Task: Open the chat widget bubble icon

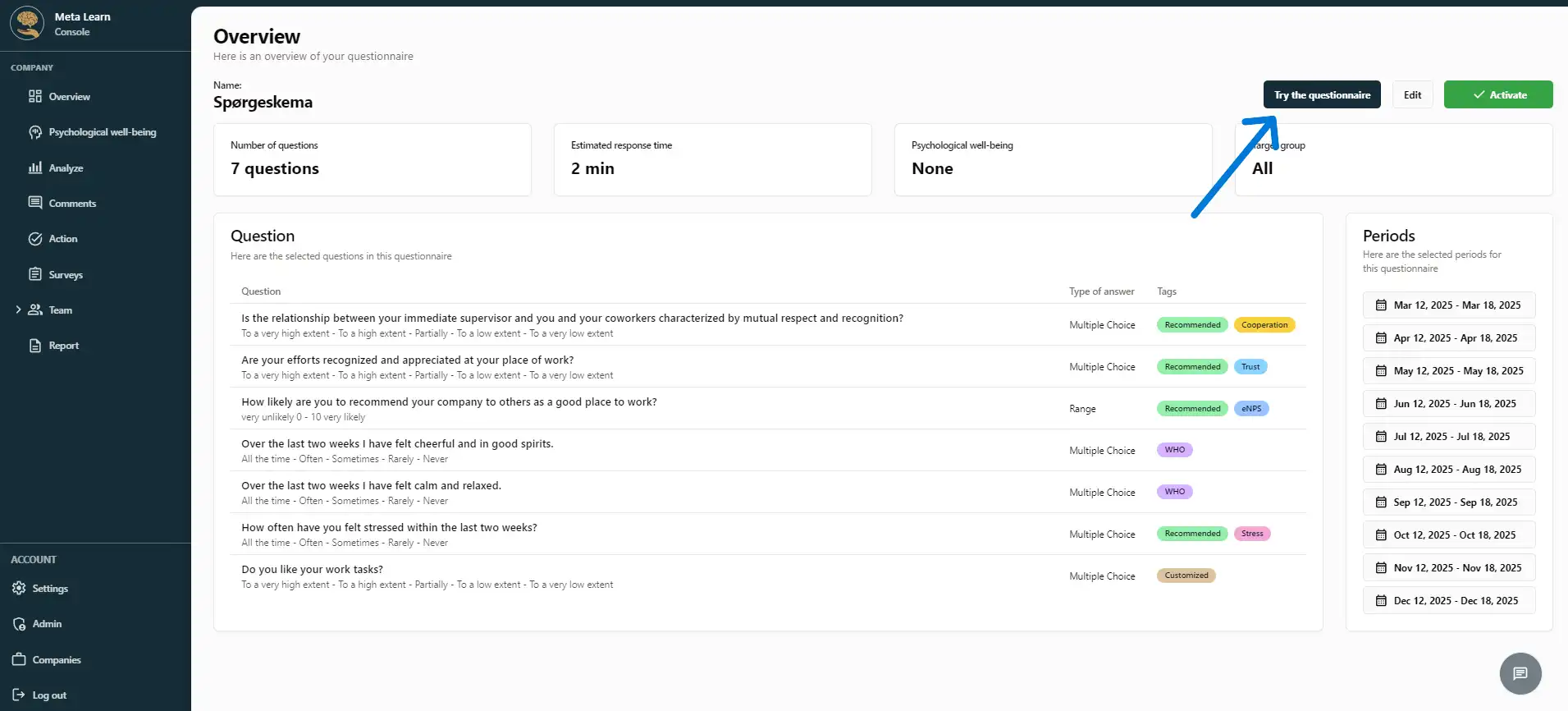Action: [1520, 673]
